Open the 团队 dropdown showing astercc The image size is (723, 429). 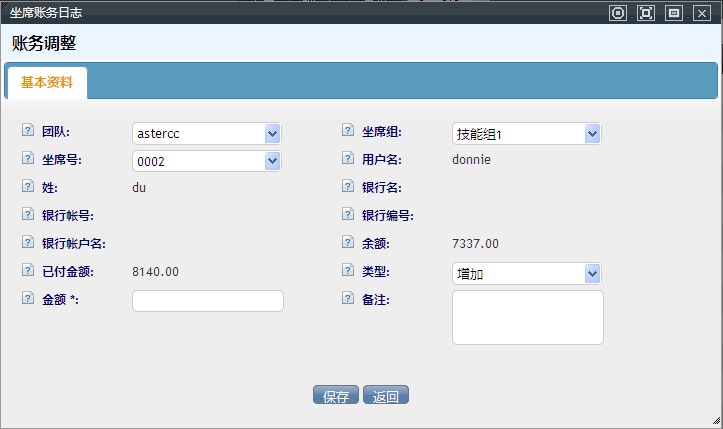pos(207,133)
